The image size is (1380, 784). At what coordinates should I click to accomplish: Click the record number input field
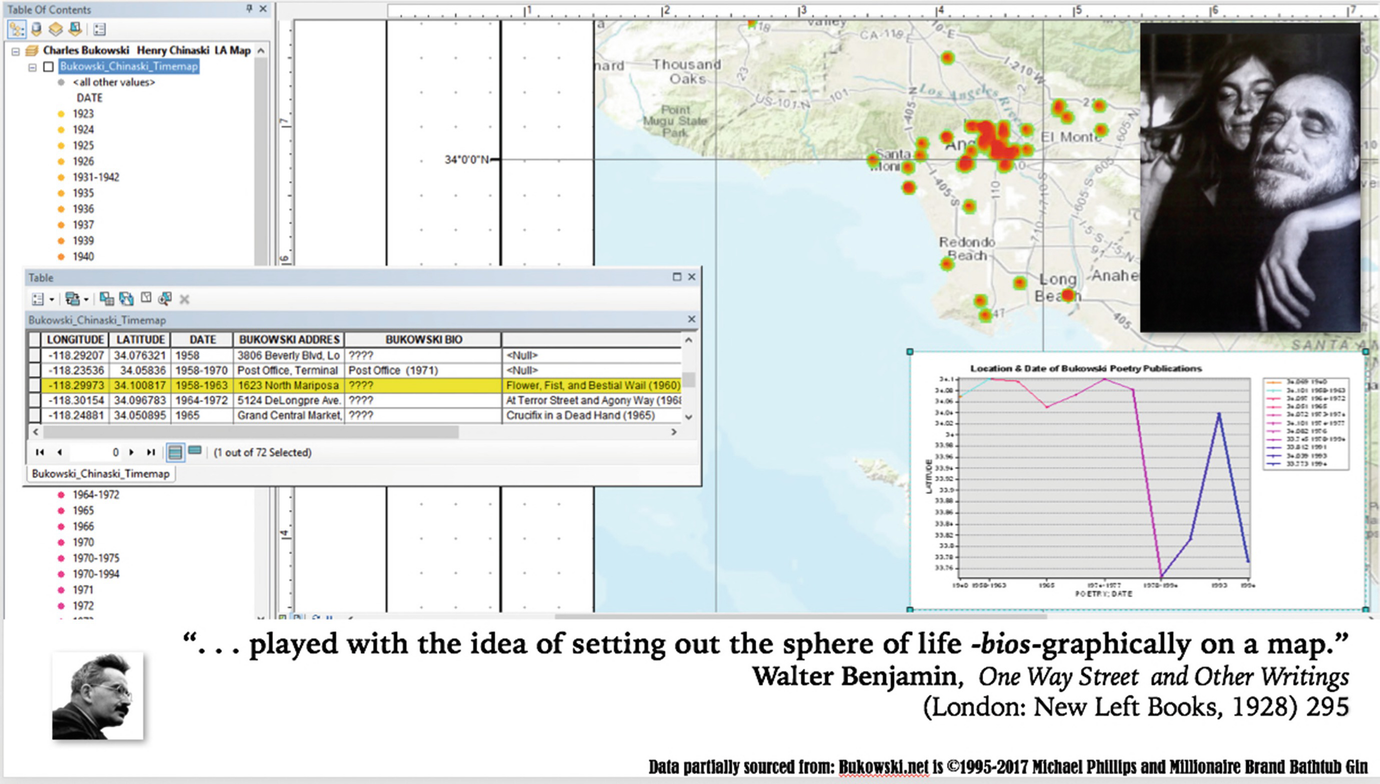coord(95,452)
